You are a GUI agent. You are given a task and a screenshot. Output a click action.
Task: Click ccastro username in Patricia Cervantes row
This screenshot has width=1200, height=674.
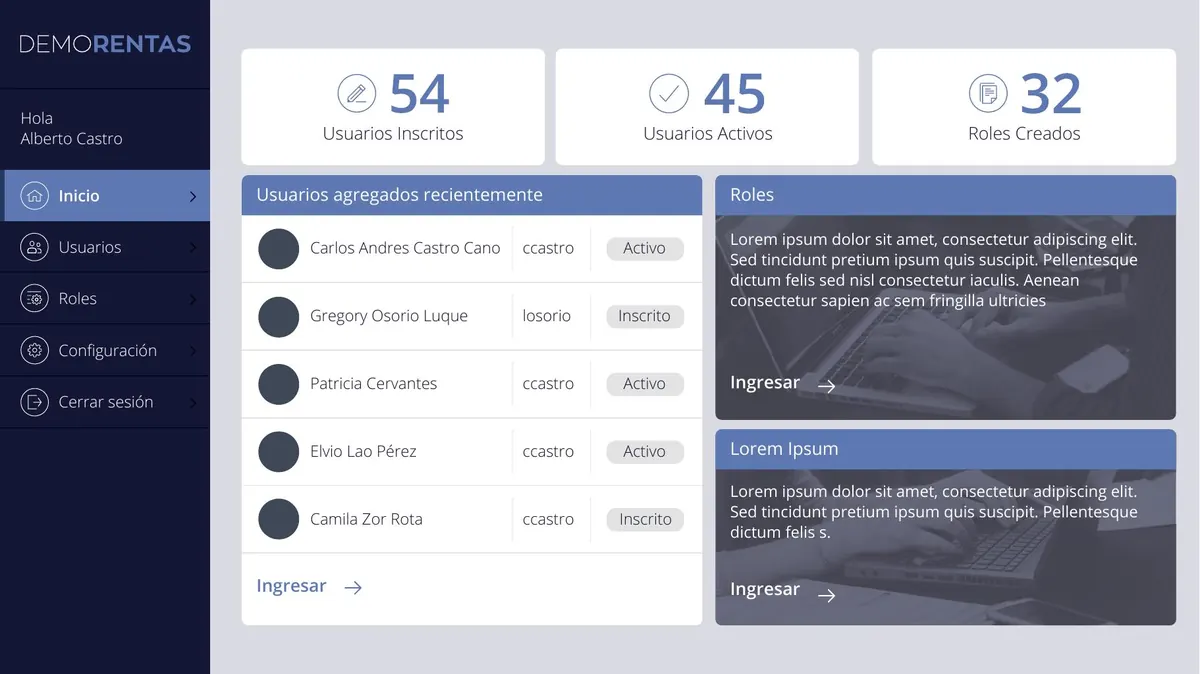(548, 384)
